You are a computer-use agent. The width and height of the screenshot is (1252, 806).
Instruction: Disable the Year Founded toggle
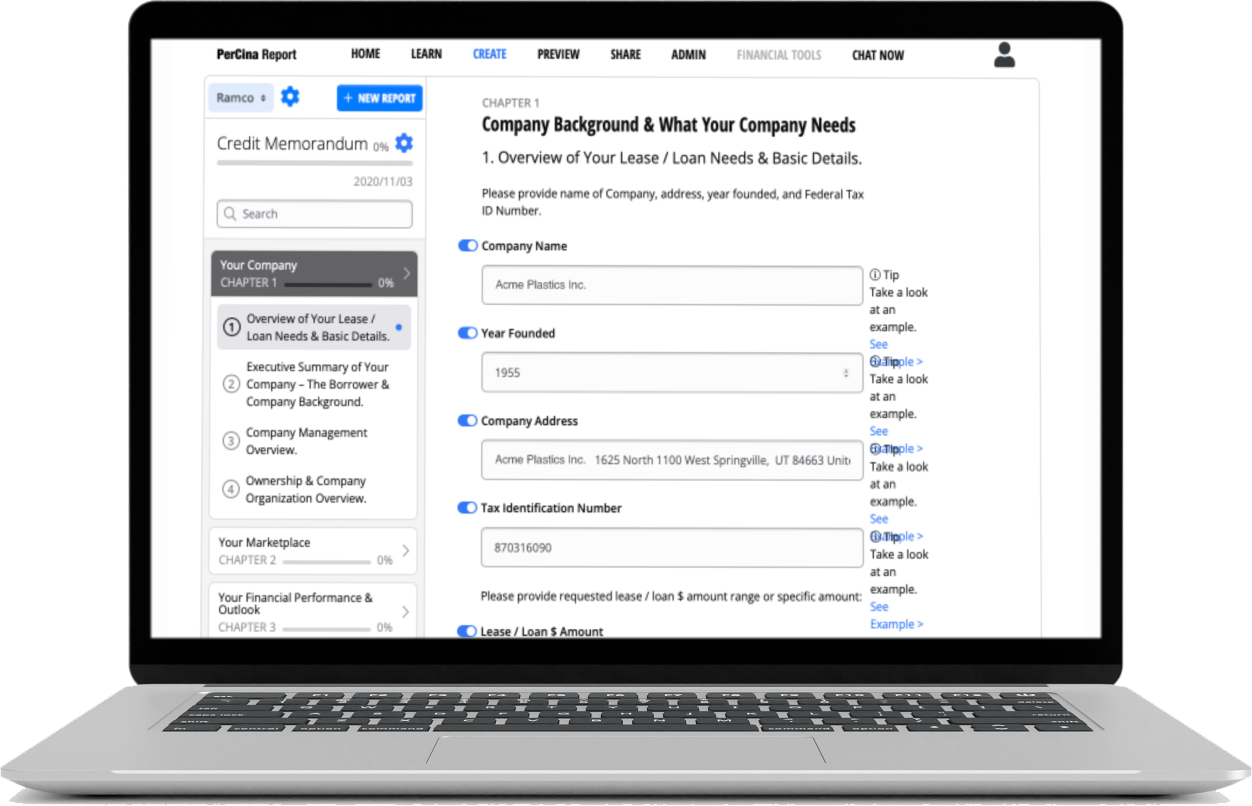click(467, 333)
